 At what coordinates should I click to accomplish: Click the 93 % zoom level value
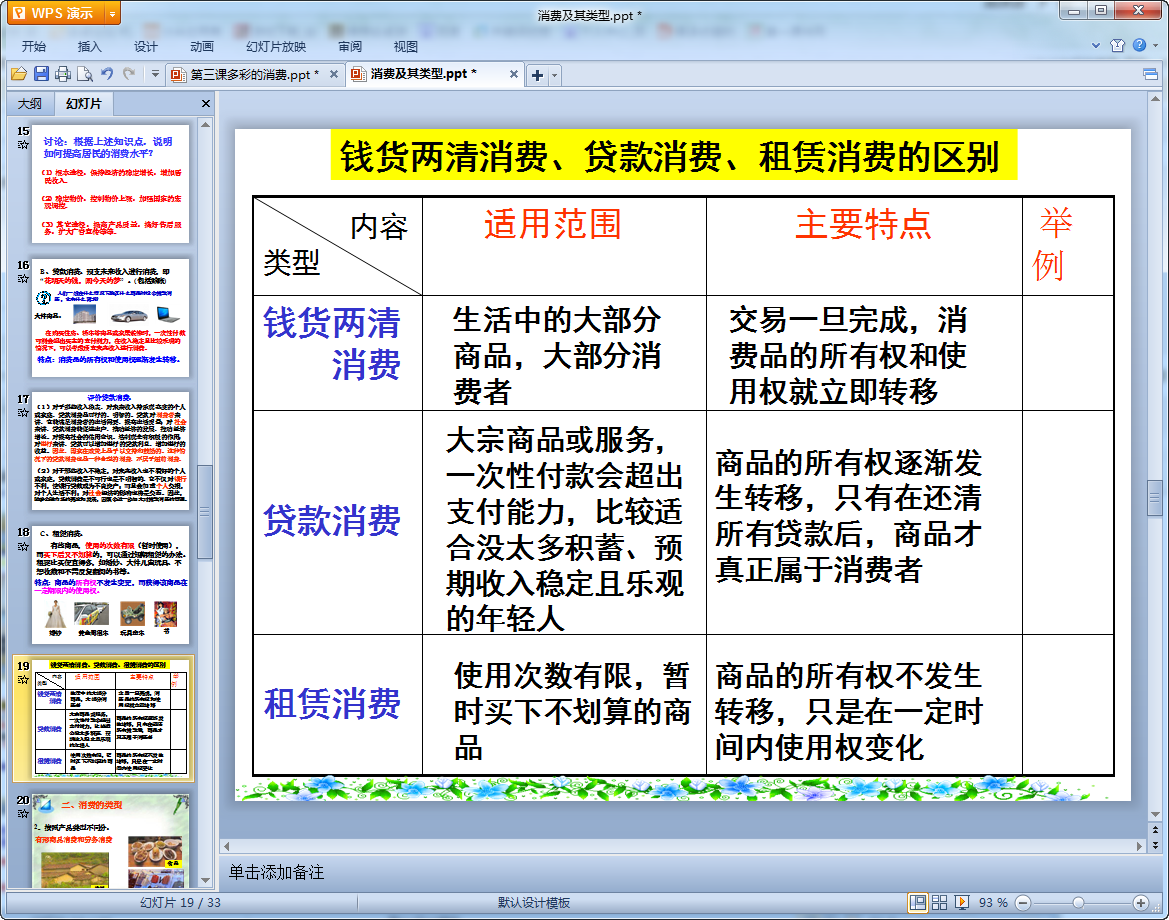[993, 903]
